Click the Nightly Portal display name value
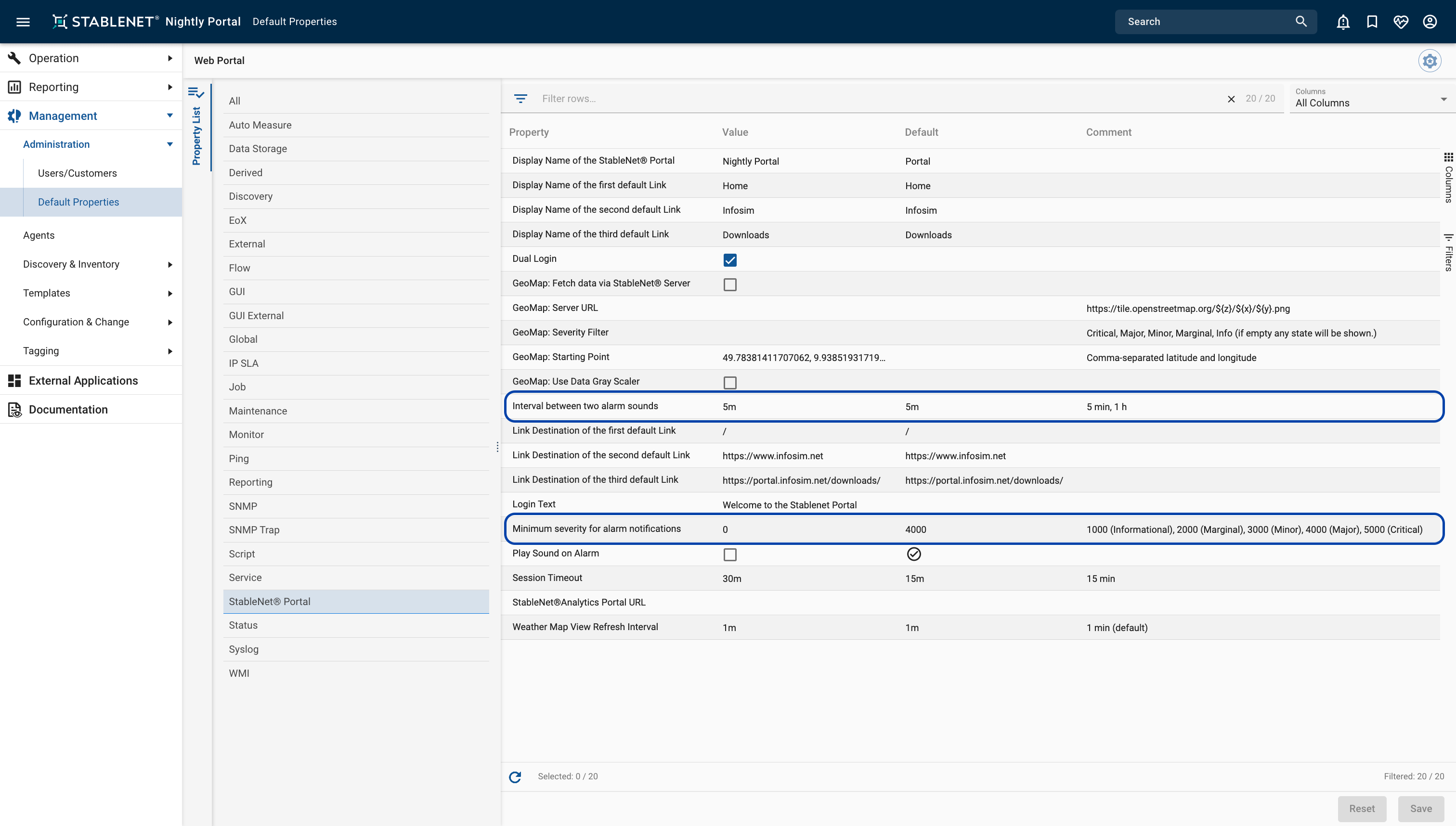 [x=750, y=161]
